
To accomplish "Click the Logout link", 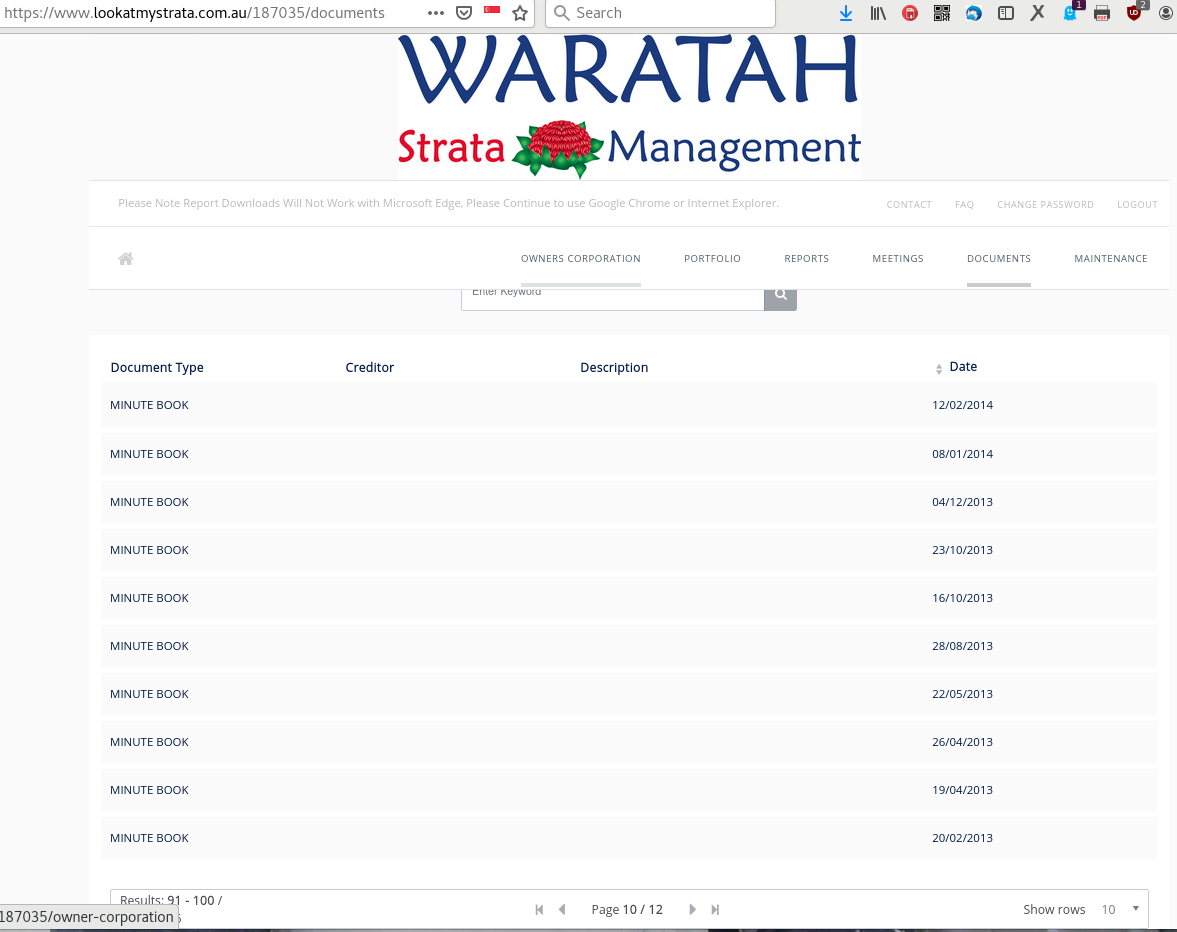I will [1137, 204].
